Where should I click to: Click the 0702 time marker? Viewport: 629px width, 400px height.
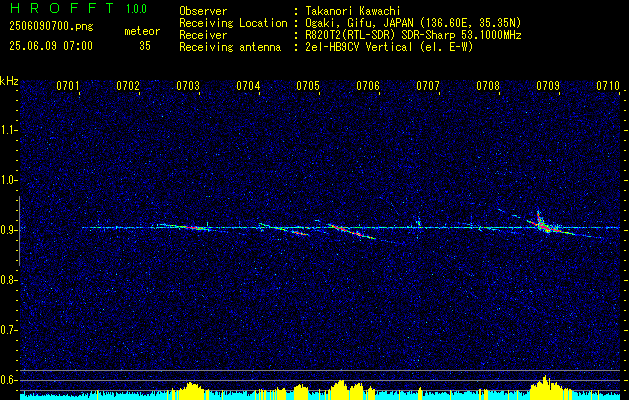click(128, 86)
